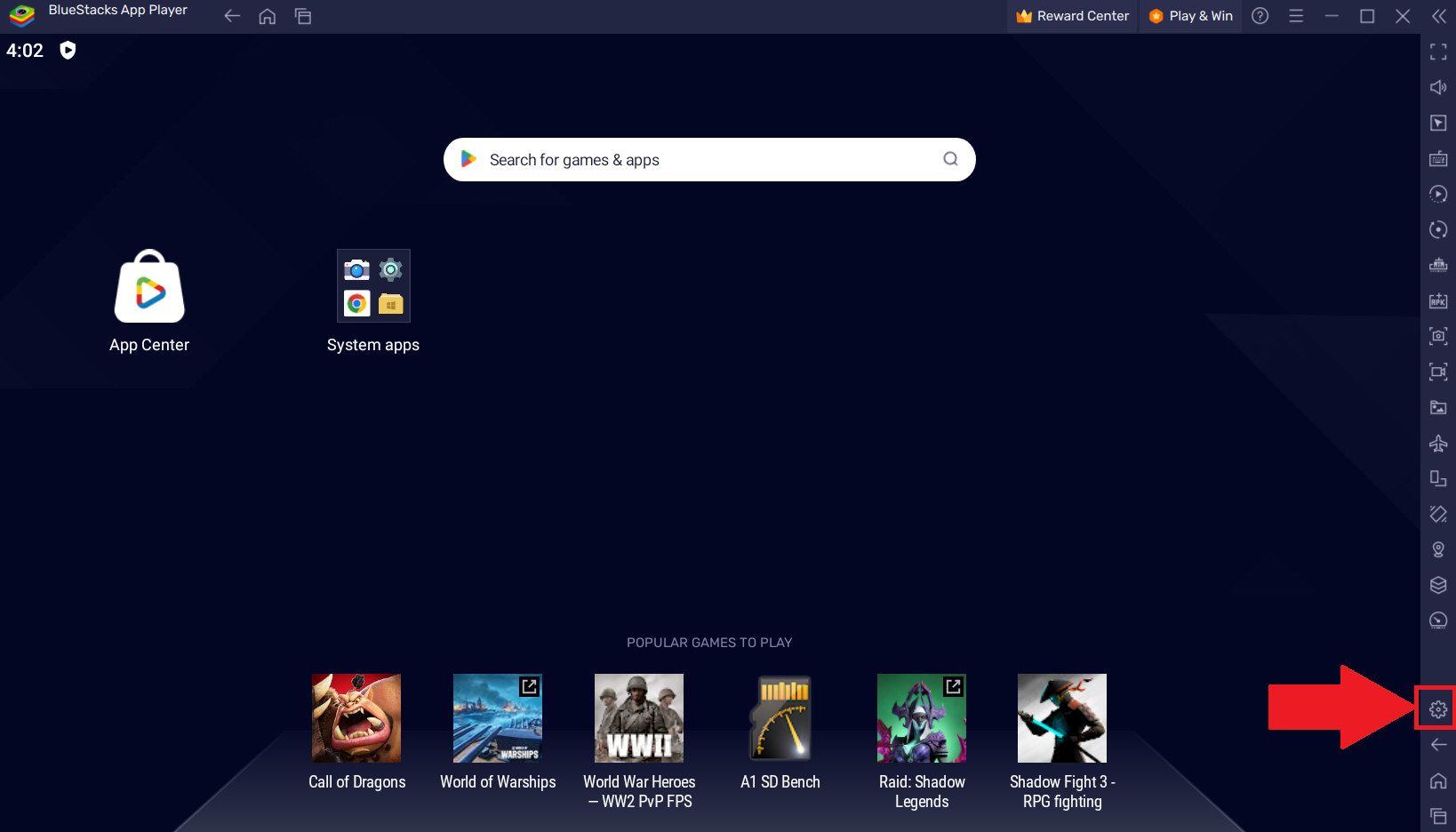1456x832 pixels.
Task: Click the Google Play icon in the search bar
Action: tap(468, 159)
